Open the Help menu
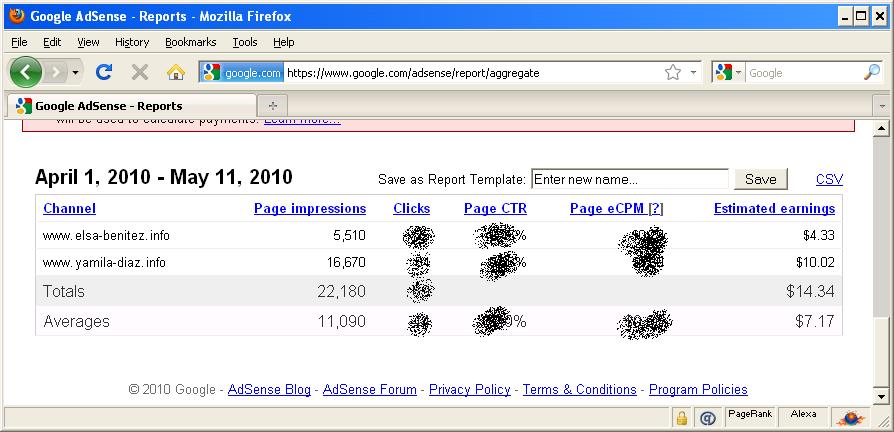 (283, 42)
